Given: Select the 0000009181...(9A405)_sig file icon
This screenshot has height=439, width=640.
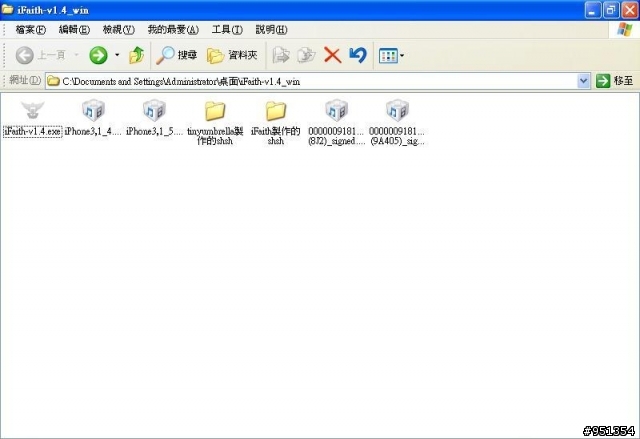Looking at the screenshot, I should pyautogui.click(x=397, y=110).
